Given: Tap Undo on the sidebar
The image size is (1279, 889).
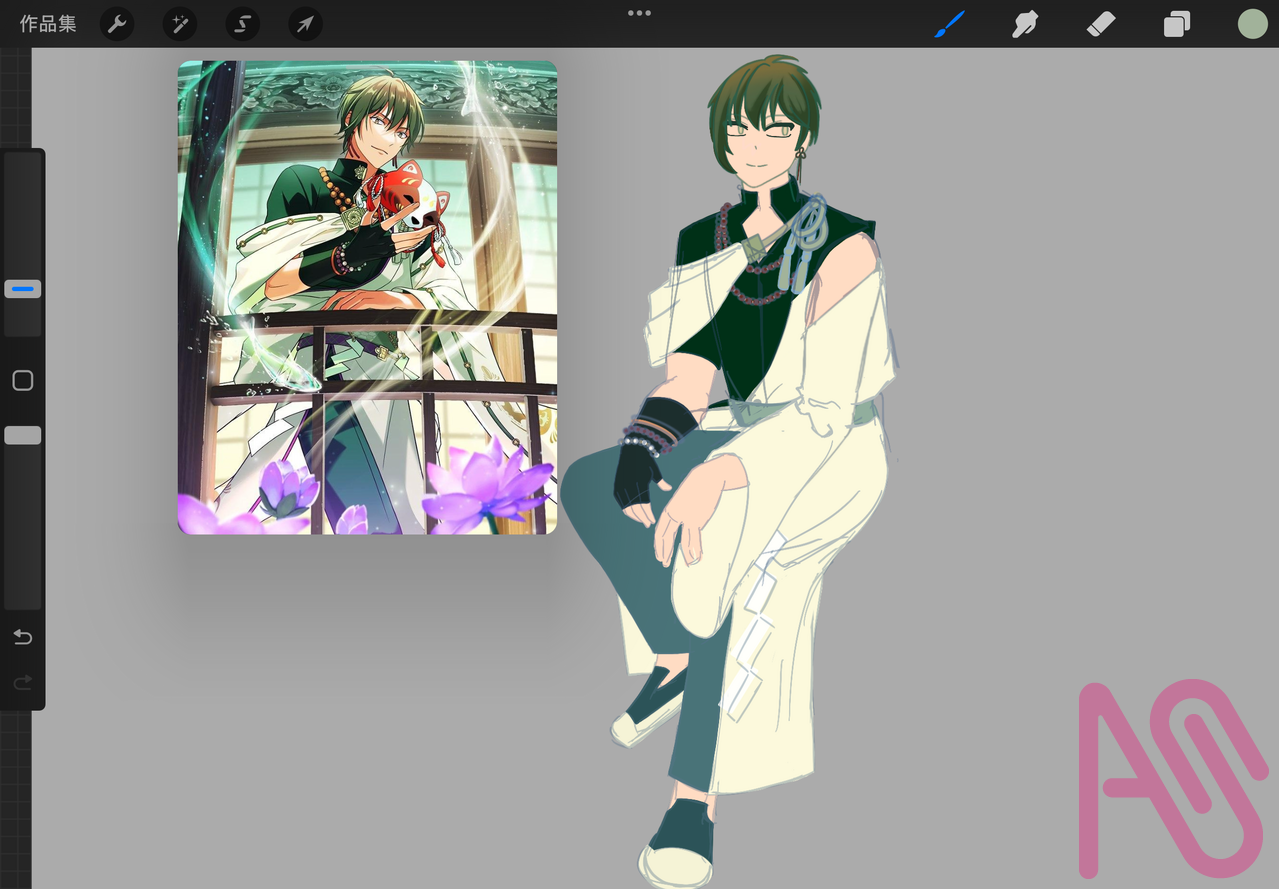Looking at the screenshot, I should pyautogui.click(x=22, y=637).
